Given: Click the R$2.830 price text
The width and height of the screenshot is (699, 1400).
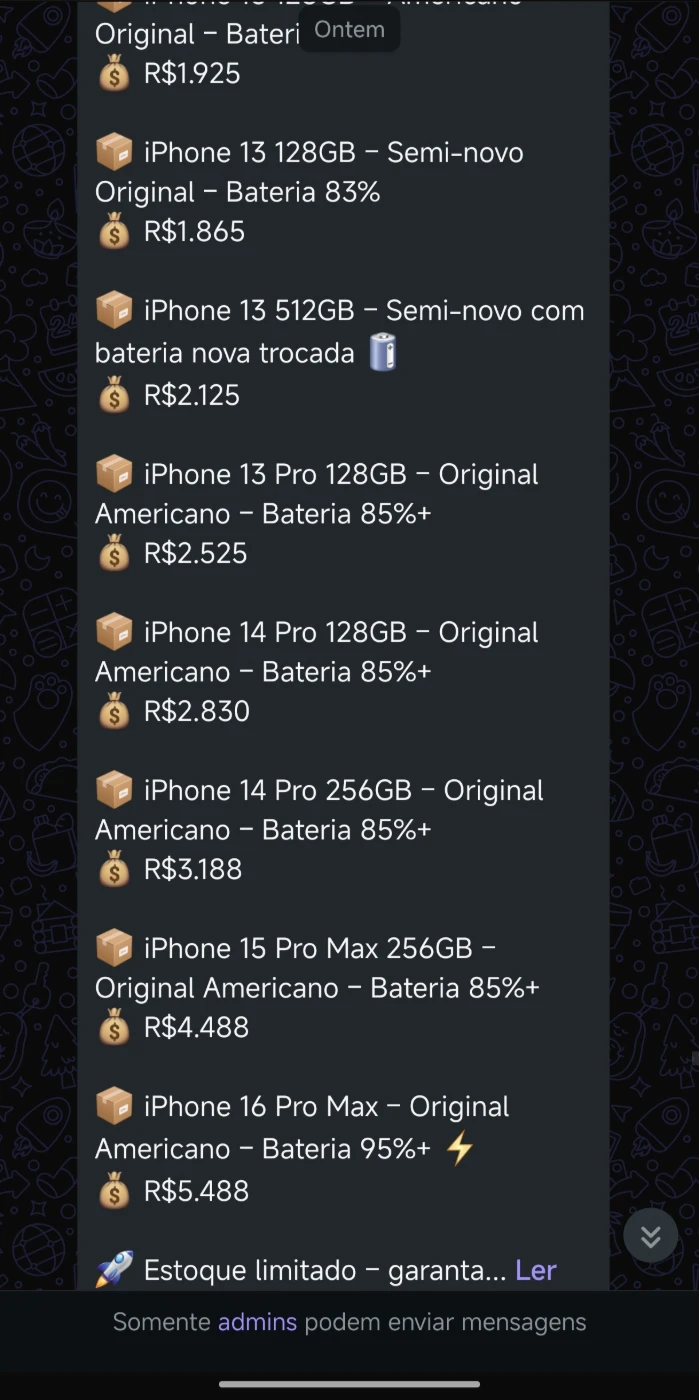Looking at the screenshot, I should pos(196,711).
